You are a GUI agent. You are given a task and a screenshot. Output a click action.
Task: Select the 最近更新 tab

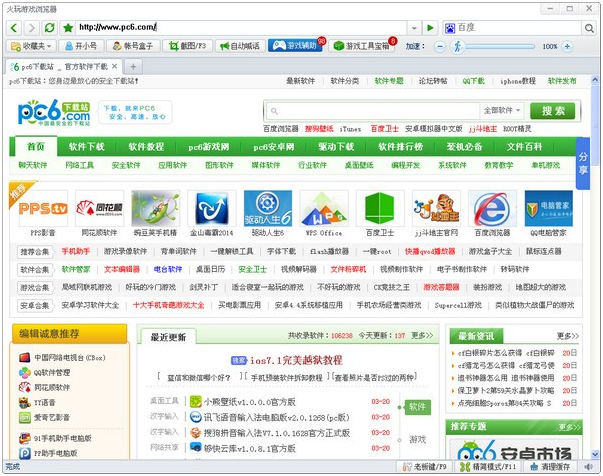click(168, 337)
